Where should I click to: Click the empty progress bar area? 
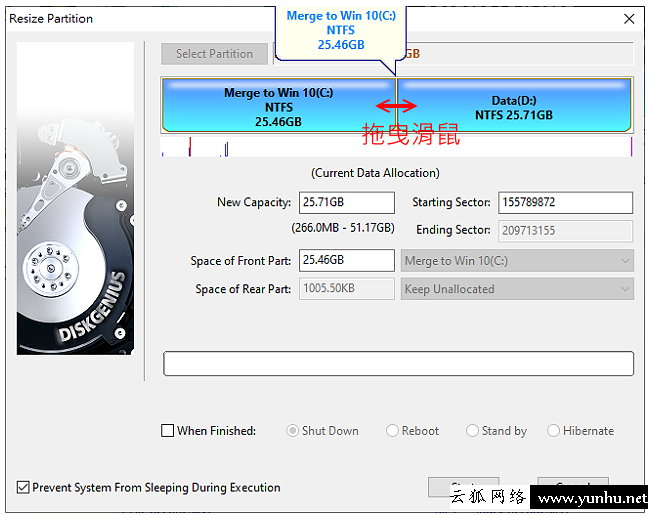click(x=399, y=363)
